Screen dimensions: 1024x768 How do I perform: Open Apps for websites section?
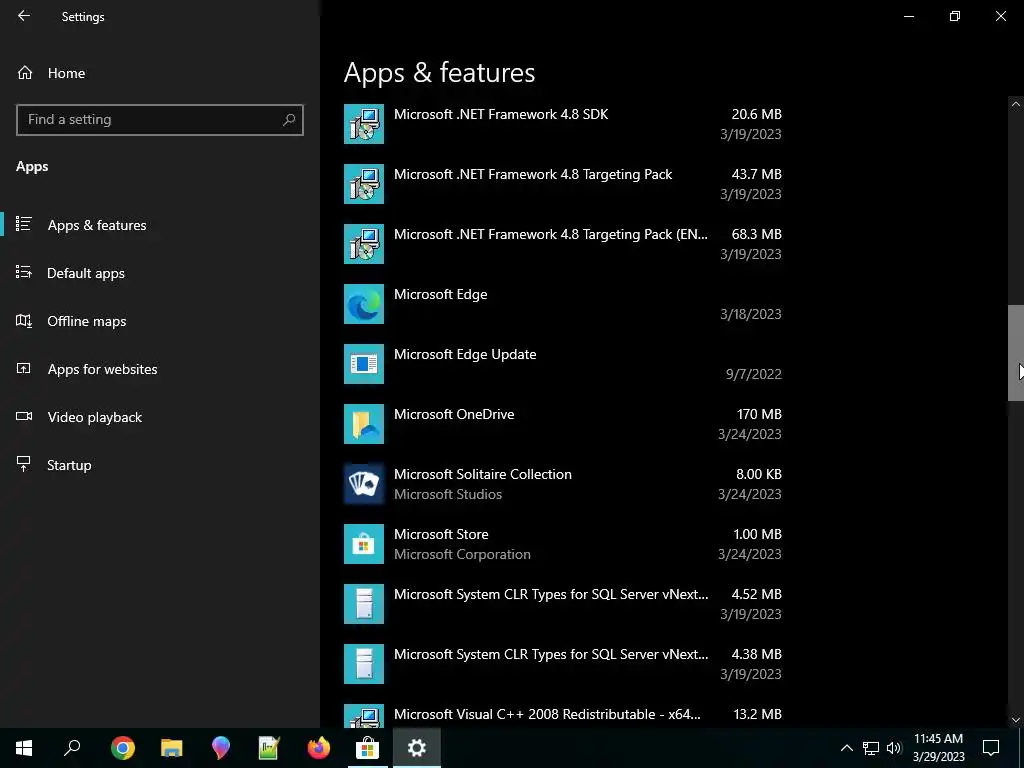tap(160, 369)
